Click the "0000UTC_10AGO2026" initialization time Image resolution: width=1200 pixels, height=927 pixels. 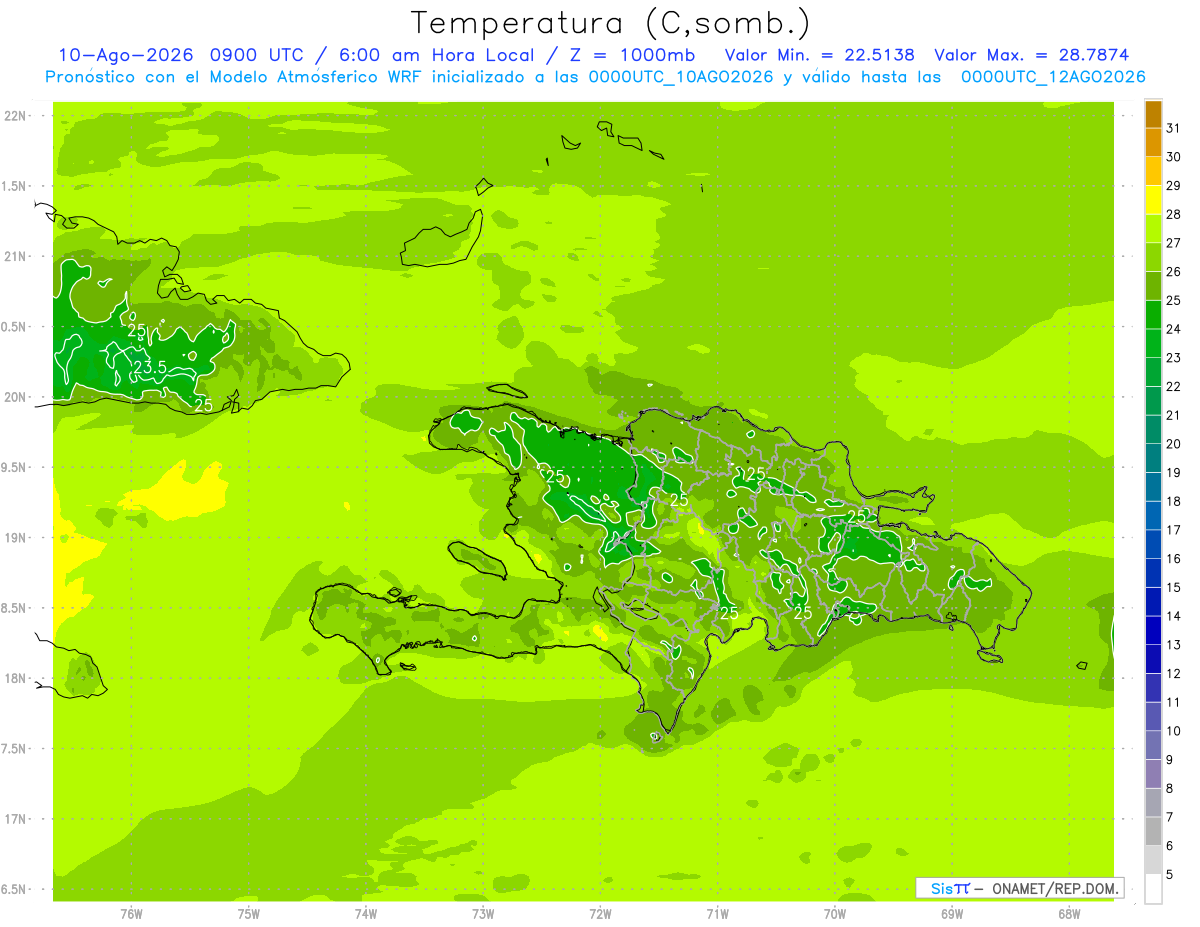click(x=681, y=77)
